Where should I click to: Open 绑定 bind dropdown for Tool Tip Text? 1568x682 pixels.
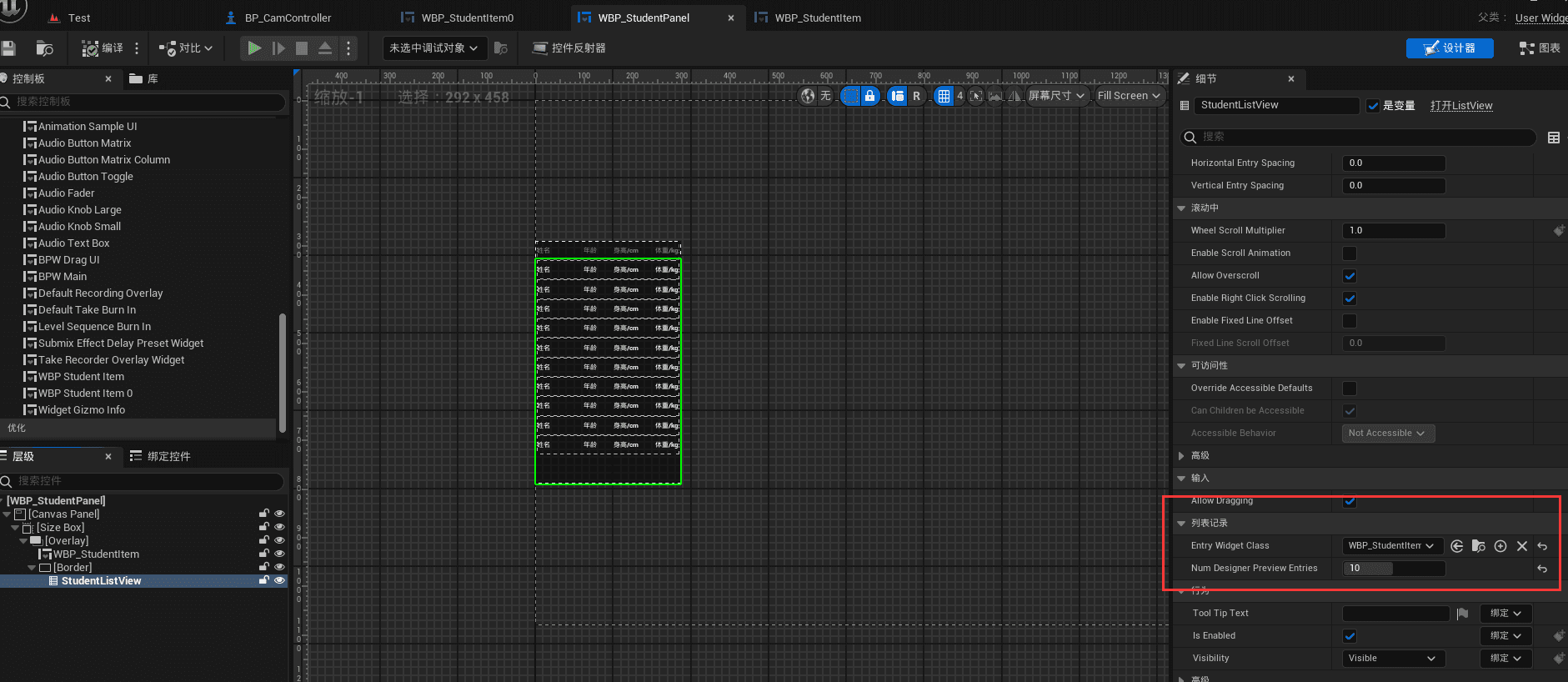1506,614
